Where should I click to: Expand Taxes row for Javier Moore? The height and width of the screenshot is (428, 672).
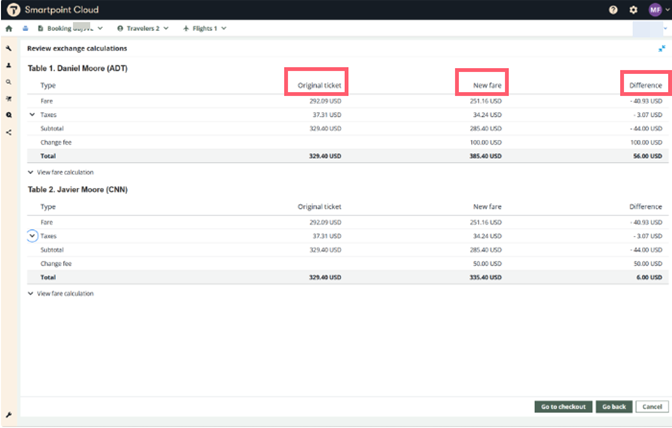pyautogui.click(x=32, y=236)
